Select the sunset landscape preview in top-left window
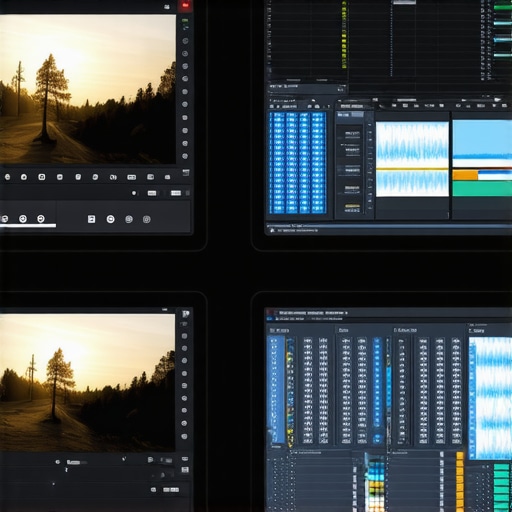The width and height of the screenshot is (512, 512). coord(88,89)
